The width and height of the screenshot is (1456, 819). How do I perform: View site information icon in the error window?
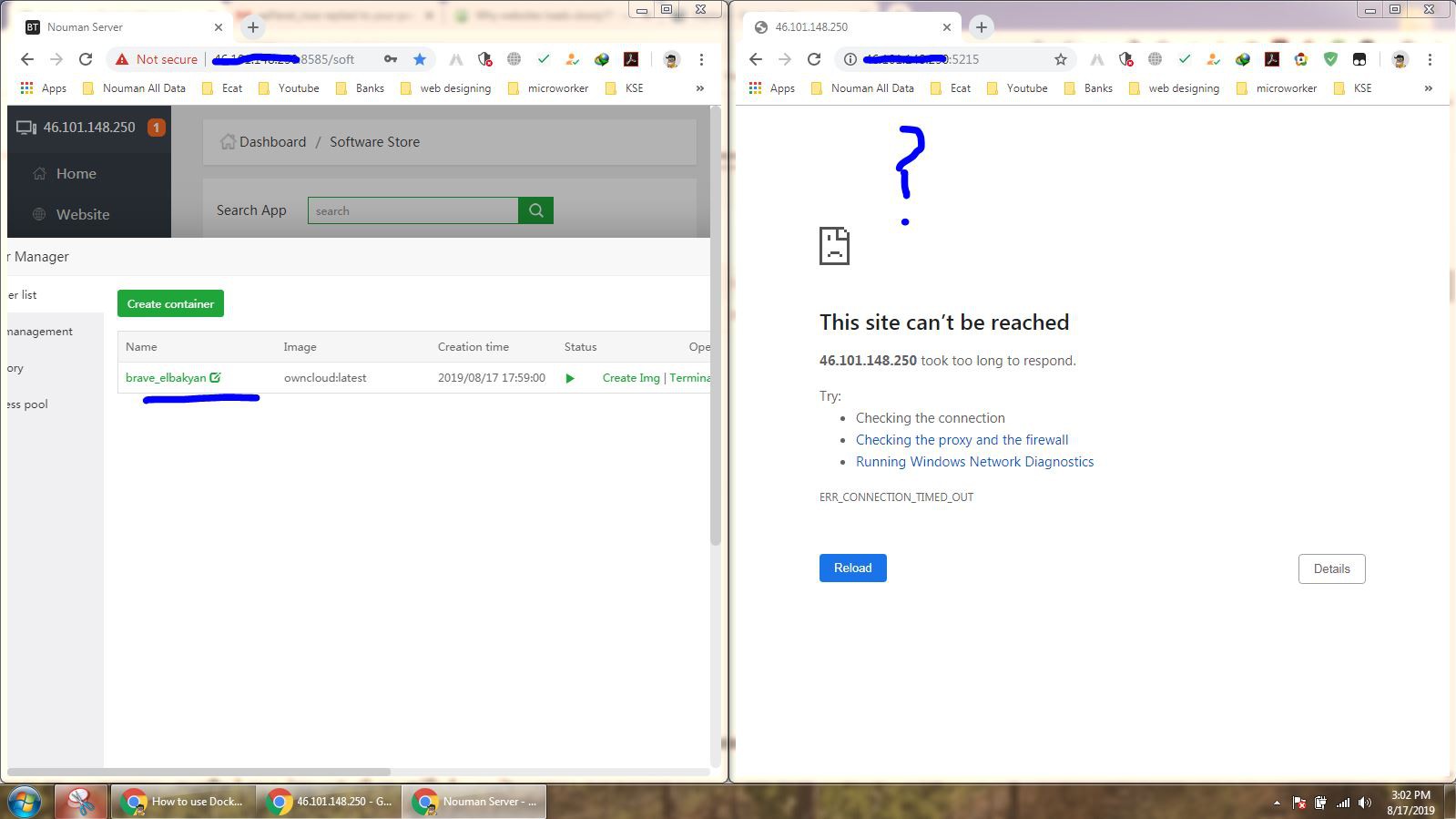pos(850,59)
